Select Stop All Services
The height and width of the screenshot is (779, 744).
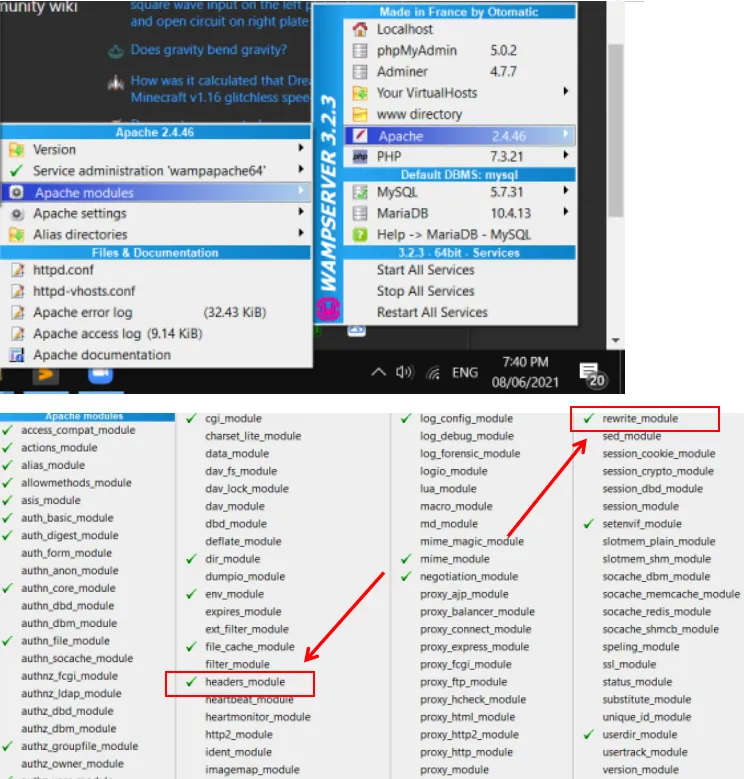[426, 291]
